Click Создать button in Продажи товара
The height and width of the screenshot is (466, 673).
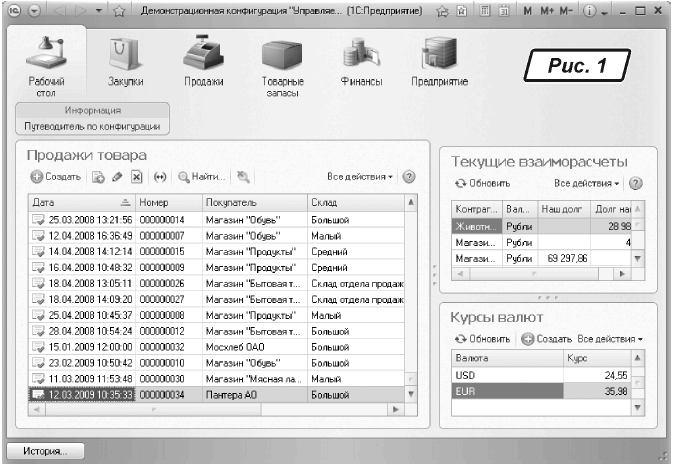pos(56,177)
